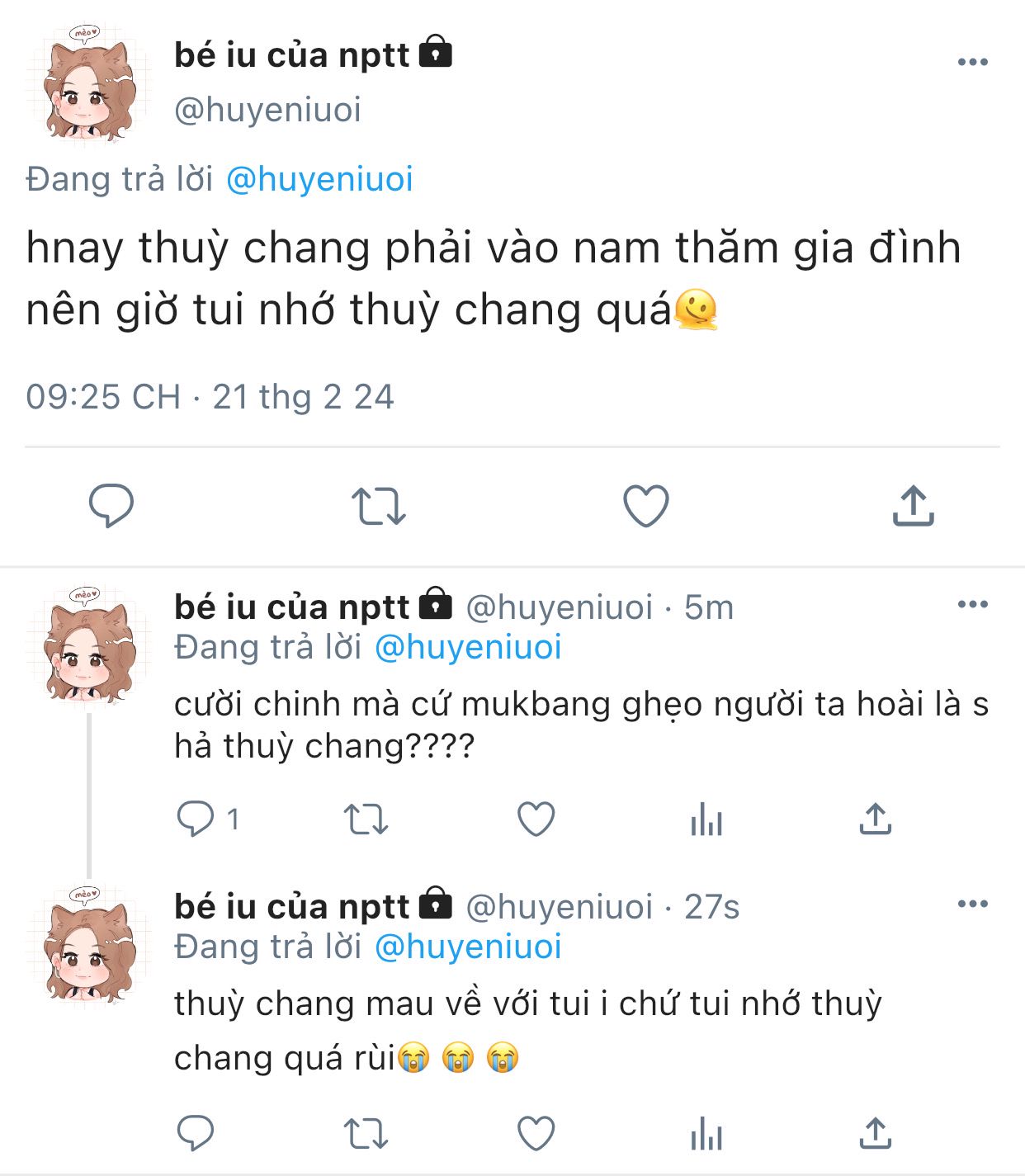Screen dimensions: 1025x1176
Task: Retweet the main tweet
Action: click(379, 506)
